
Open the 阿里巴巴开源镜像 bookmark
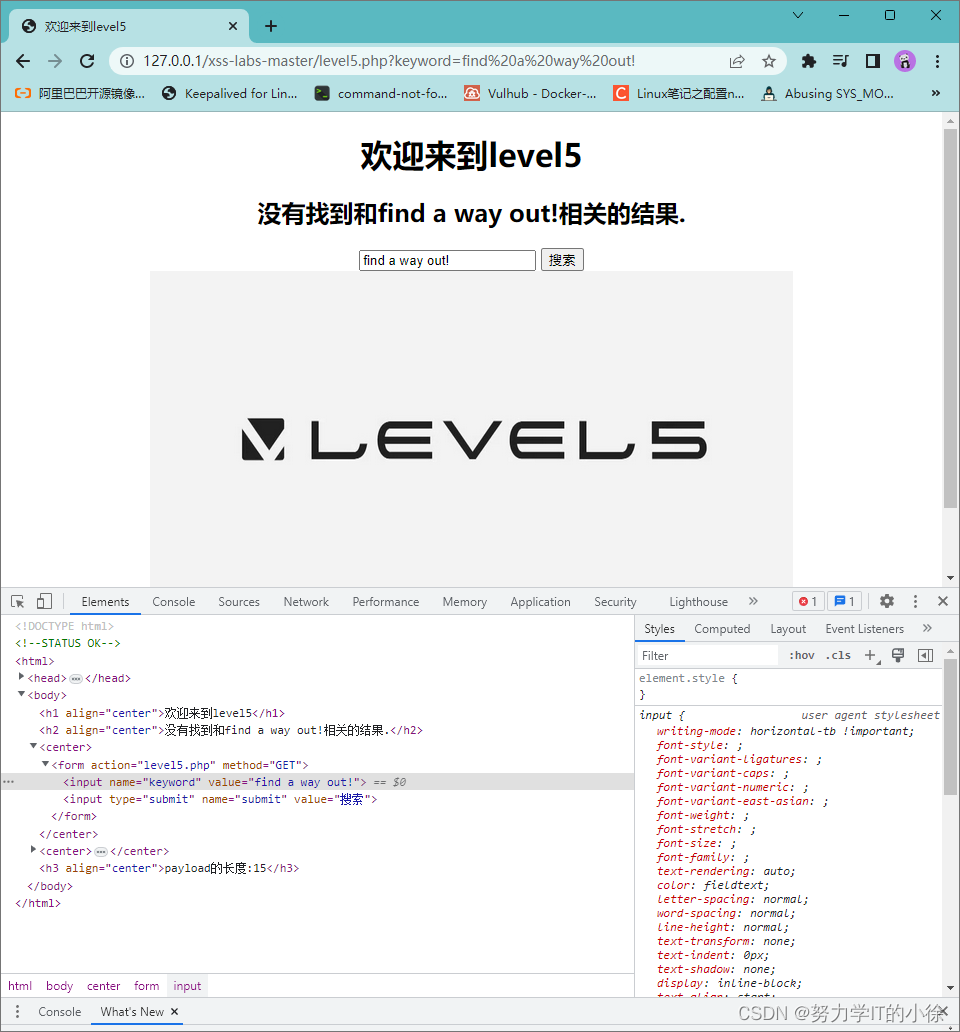pos(80,93)
